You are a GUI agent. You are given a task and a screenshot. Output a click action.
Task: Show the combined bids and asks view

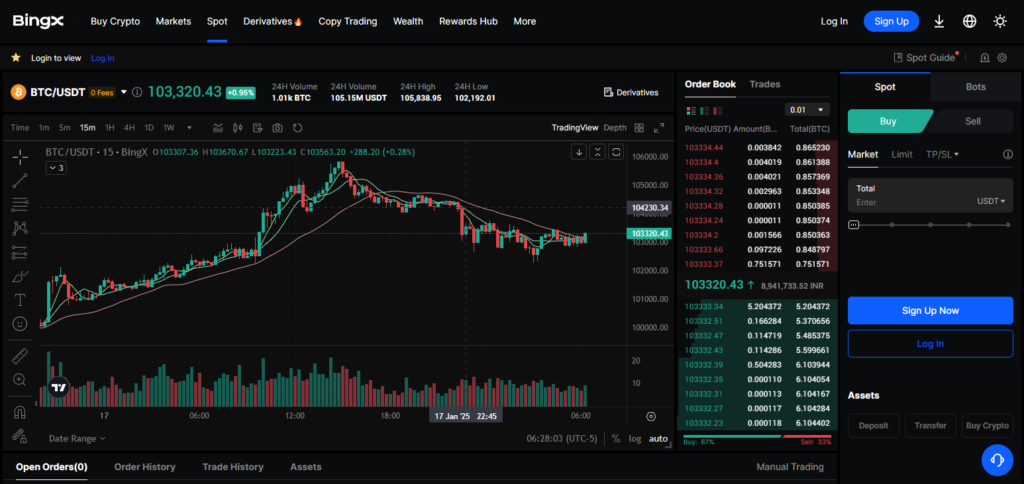coord(692,110)
